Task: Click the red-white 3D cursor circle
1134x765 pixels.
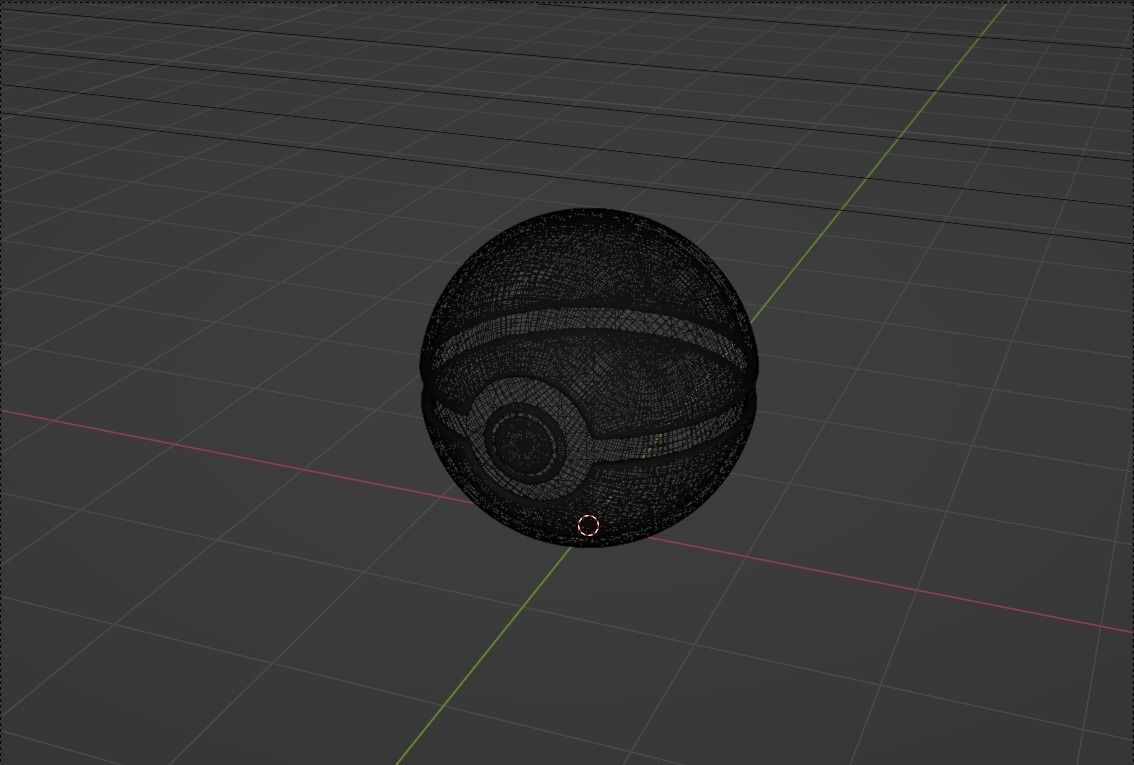Action: coord(589,526)
